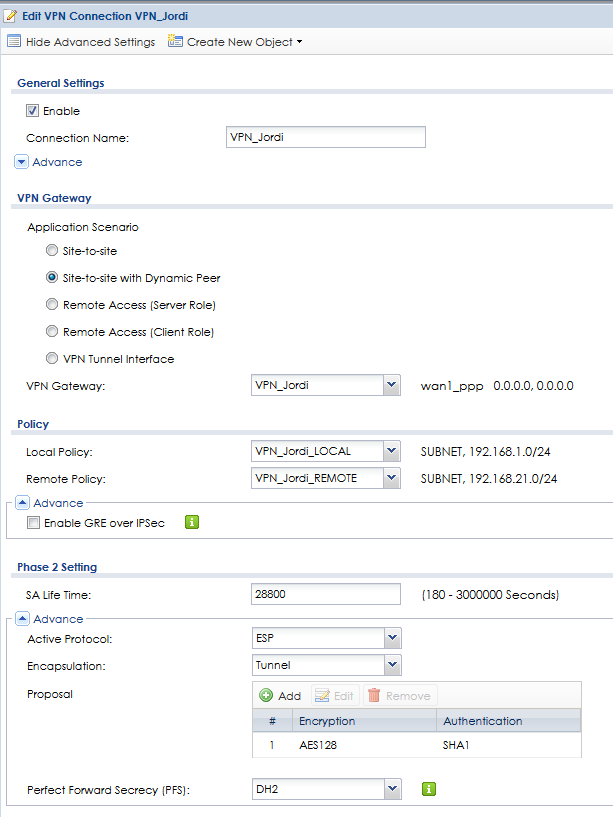
Task: Click the Edit VPN Connection pencil icon
Action: [10, 16]
